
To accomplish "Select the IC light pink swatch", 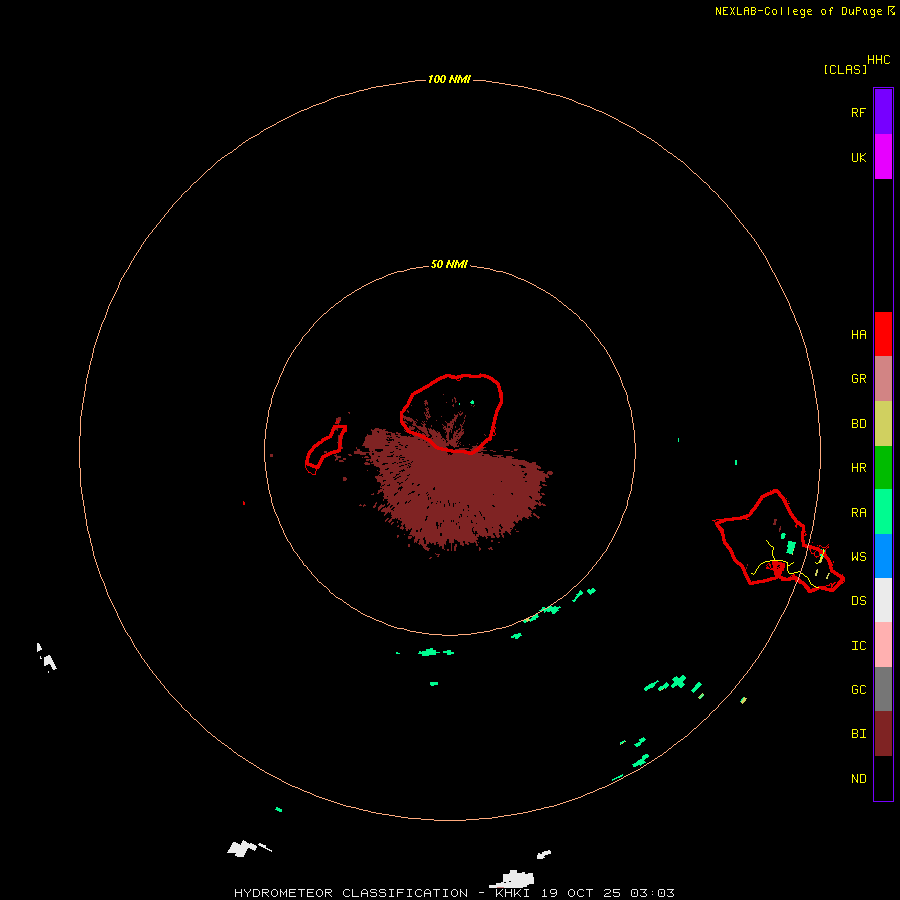I will (x=883, y=645).
